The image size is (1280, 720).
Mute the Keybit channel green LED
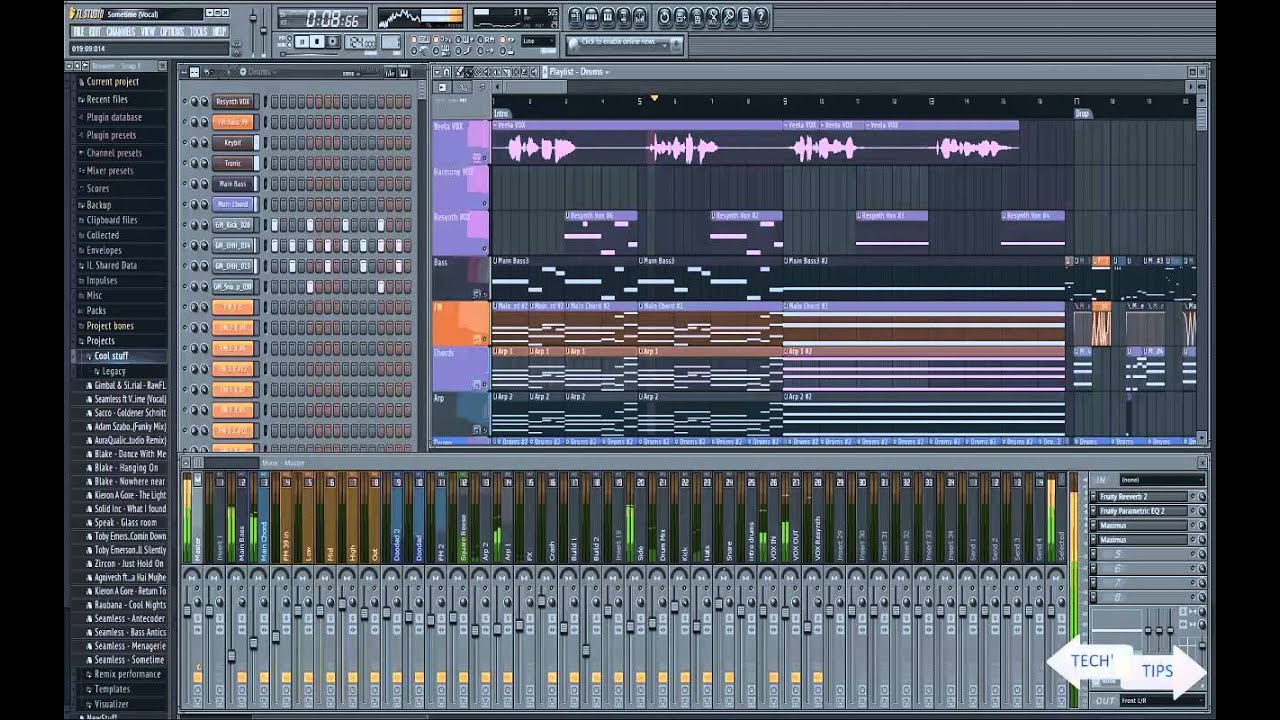point(185,142)
